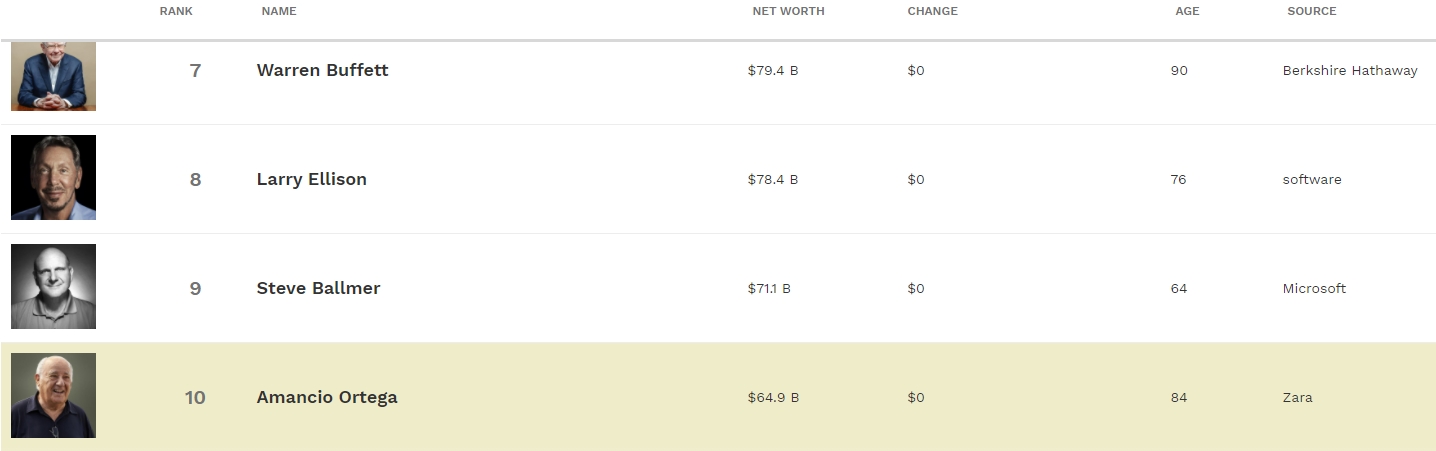
Task: Open the Amancio Ortega name link
Action: click(x=327, y=397)
